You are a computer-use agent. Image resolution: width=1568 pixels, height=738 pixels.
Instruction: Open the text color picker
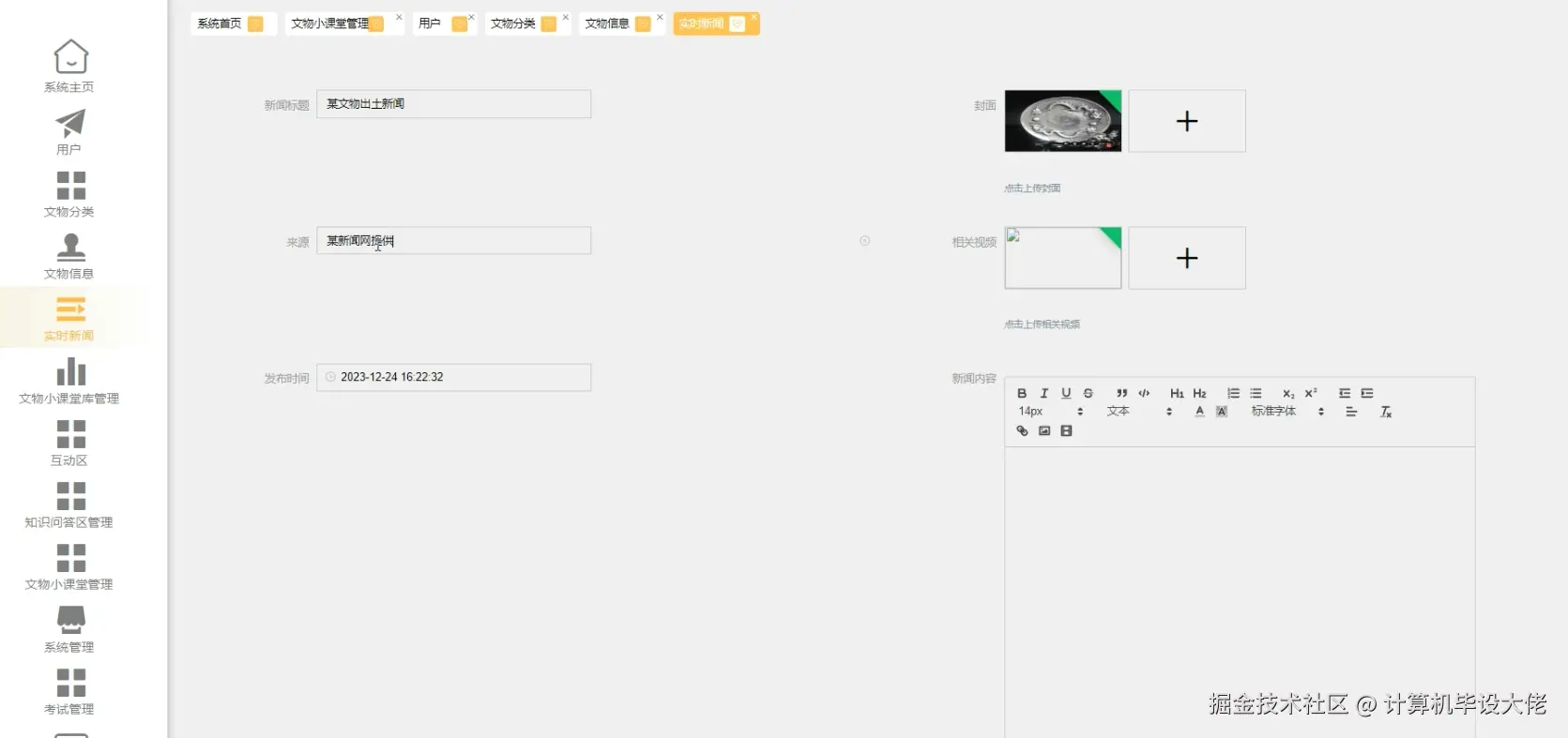pos(1199,412)
